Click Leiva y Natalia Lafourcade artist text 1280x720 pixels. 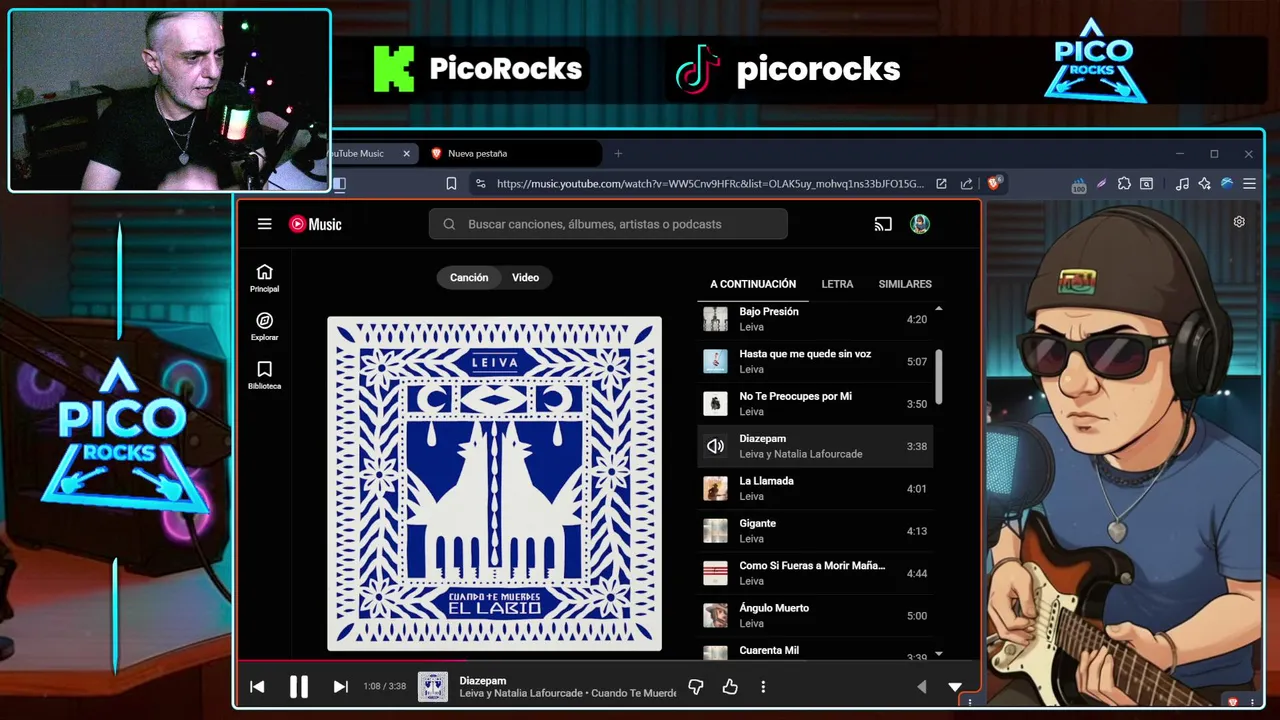point(801,454)
